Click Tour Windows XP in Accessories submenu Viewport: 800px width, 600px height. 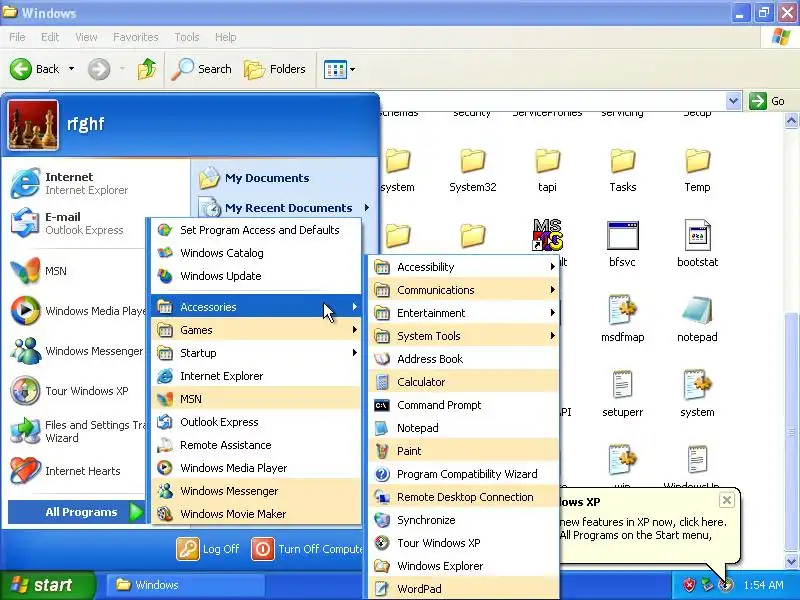coord(463,542)
